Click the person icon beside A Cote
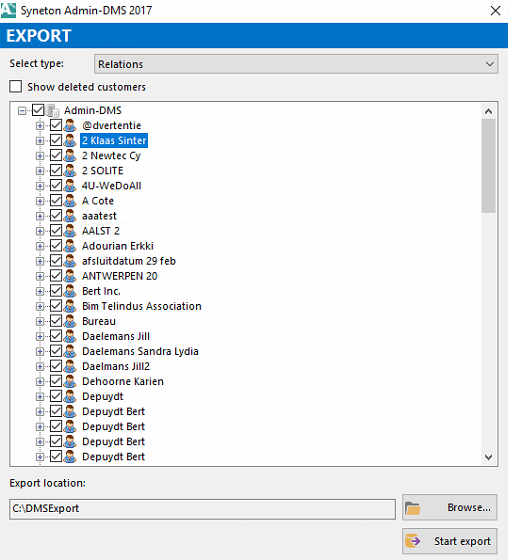Image resolution: width=508 pixels, height=560 pixels. coord(70,201)
